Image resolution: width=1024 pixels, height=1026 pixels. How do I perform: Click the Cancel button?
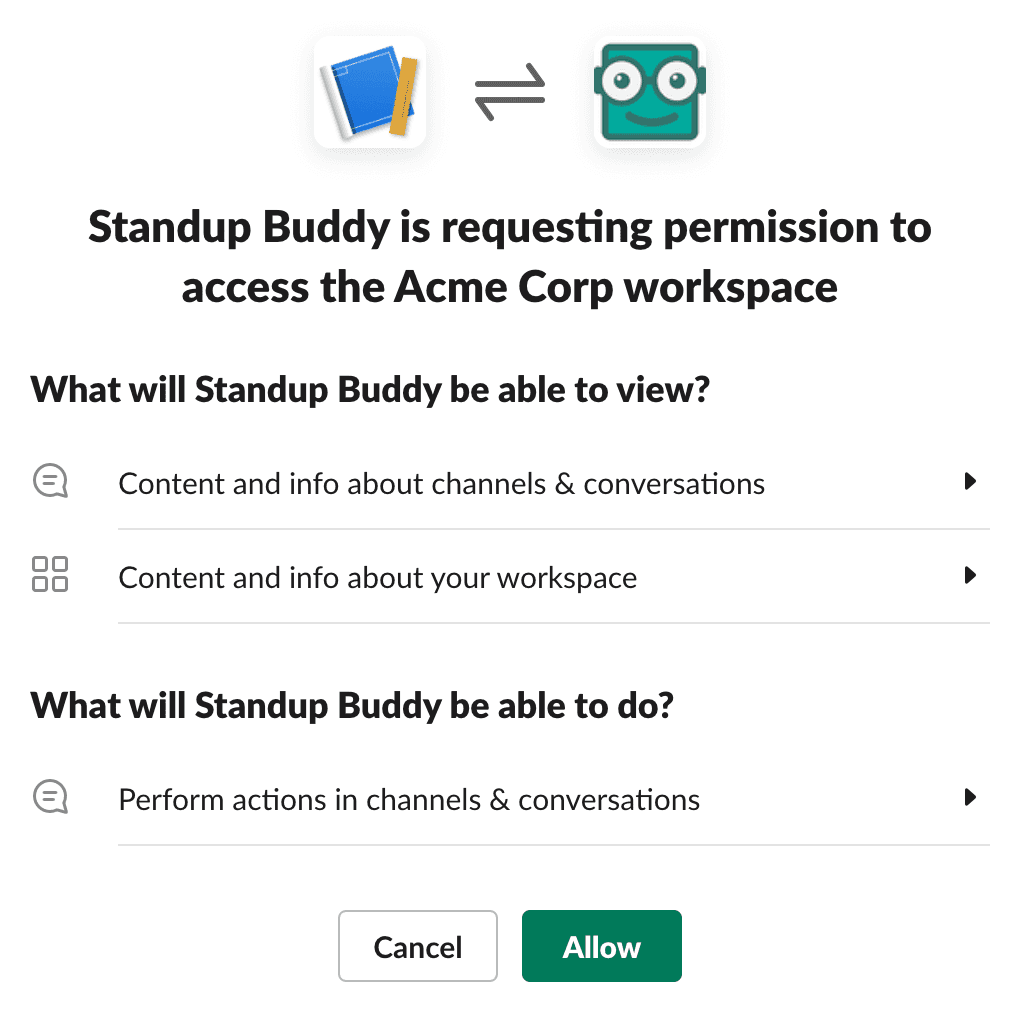coord(418,946)
